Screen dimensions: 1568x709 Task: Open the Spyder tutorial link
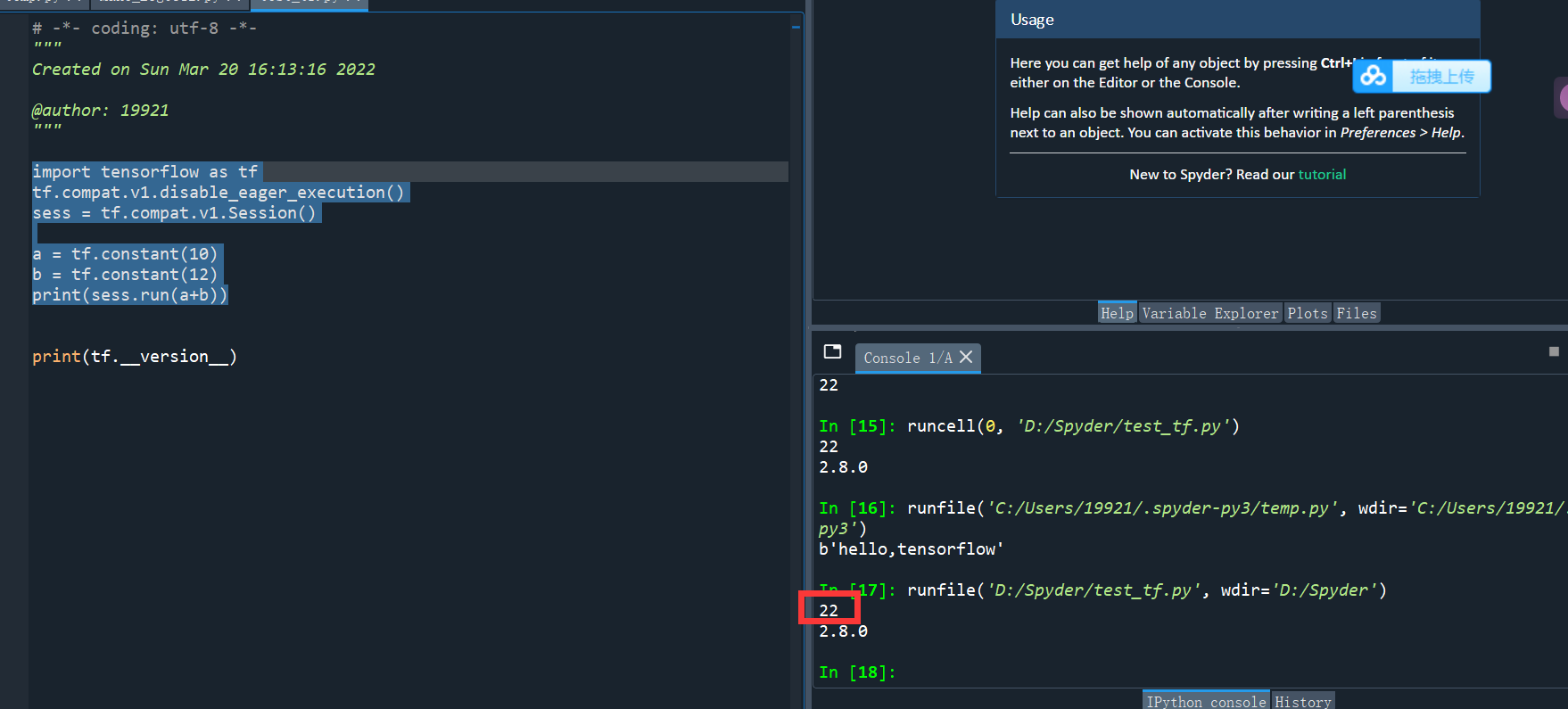tap(1322, 175)
